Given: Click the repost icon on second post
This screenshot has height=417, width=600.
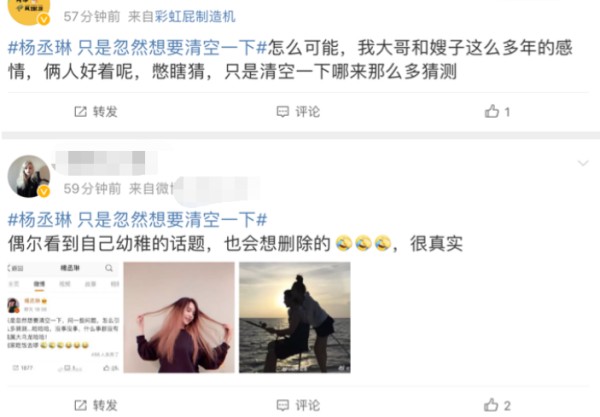Looking at the screenshot, I should coord(80,405).
